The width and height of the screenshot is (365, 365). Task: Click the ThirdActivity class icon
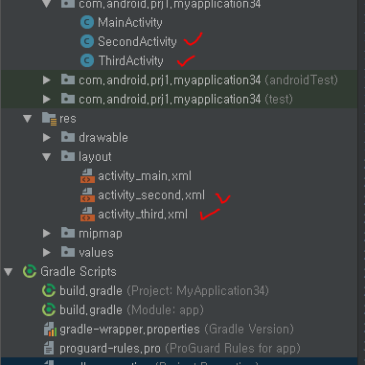tap(87, 61)
